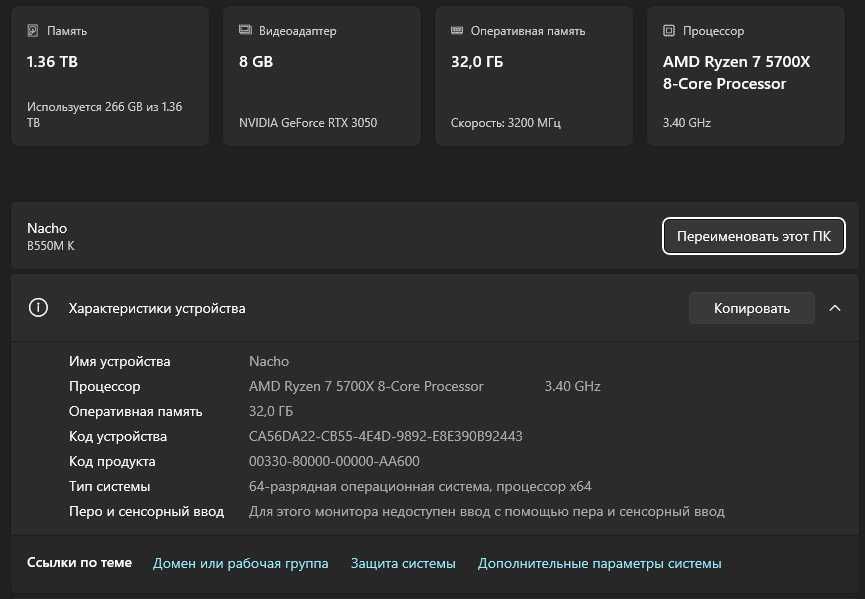The width and height of the screenshot is (865, 599).
Task: Select the 3.40 GHz value in device specs
Action: [x=572, y=386]
